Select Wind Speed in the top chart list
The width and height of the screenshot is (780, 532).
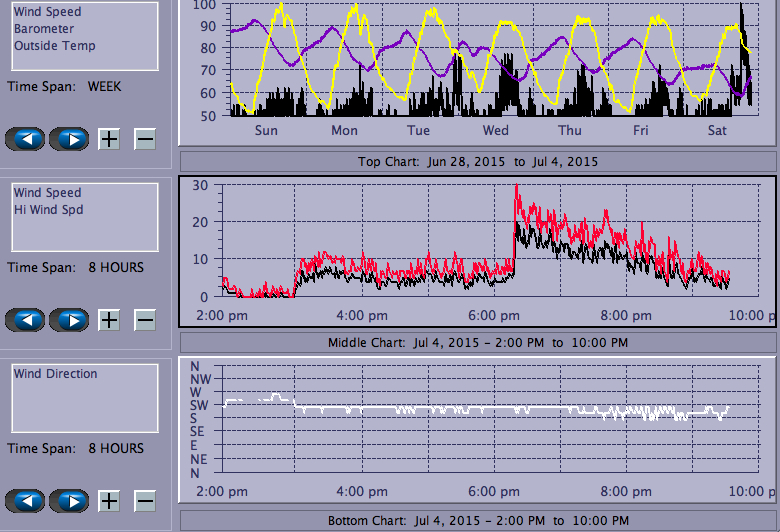(x=47, y=12)
